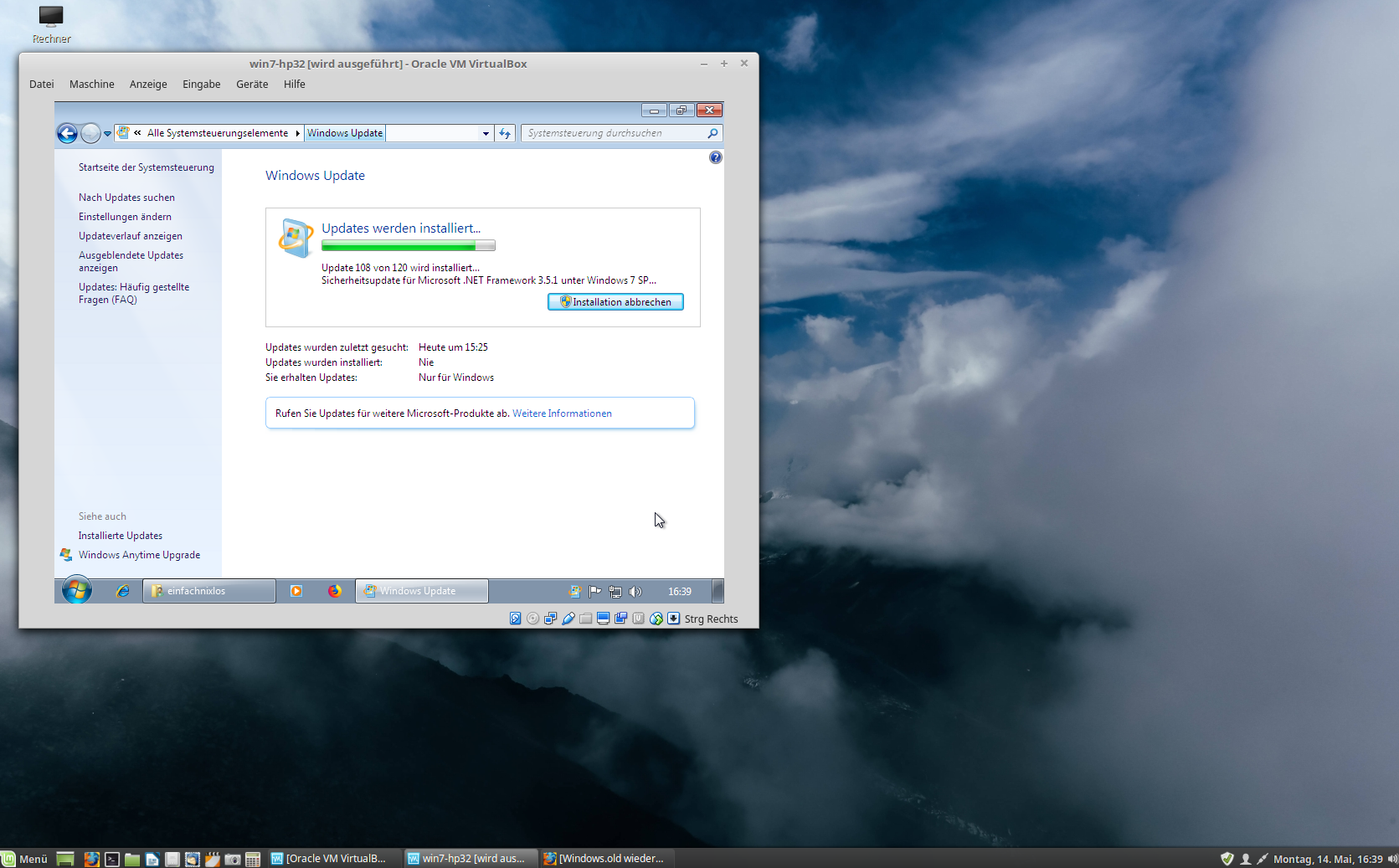Open the Anzeige menu
Viewport: 1399px width, 868px height.
tap(148, 84)
